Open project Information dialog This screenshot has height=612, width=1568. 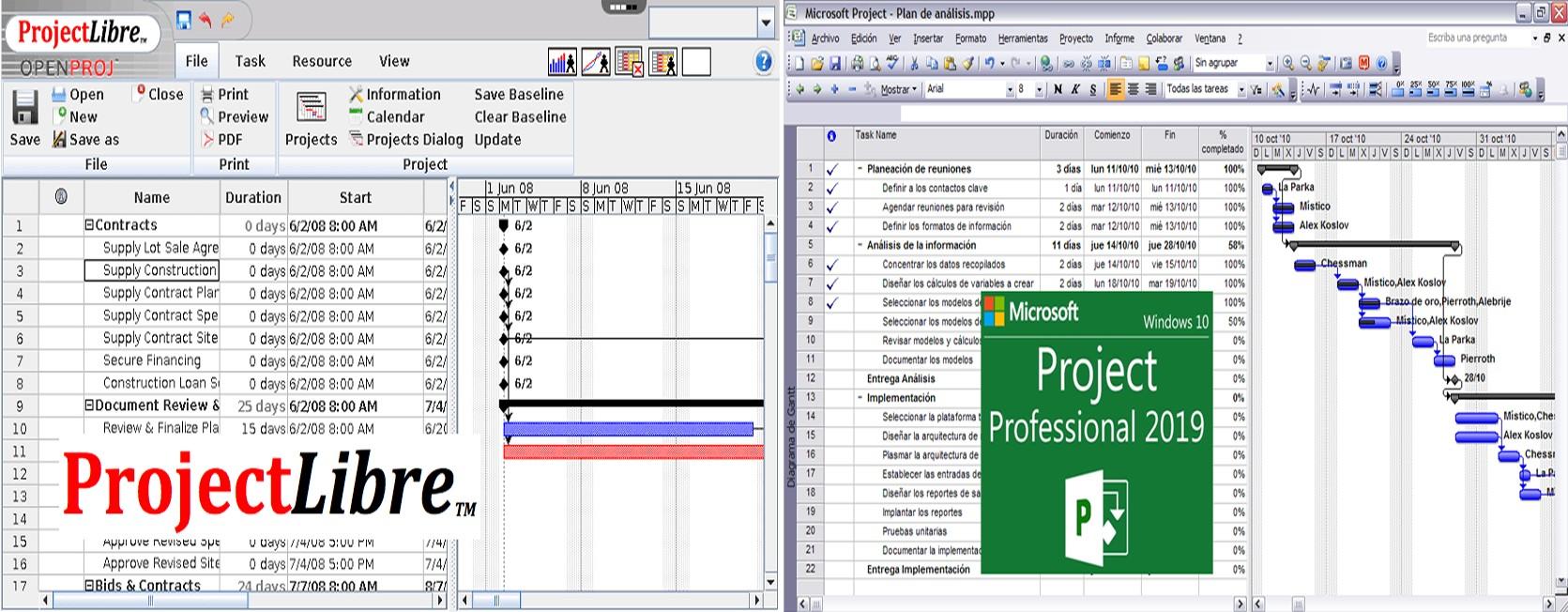(394, 95)
